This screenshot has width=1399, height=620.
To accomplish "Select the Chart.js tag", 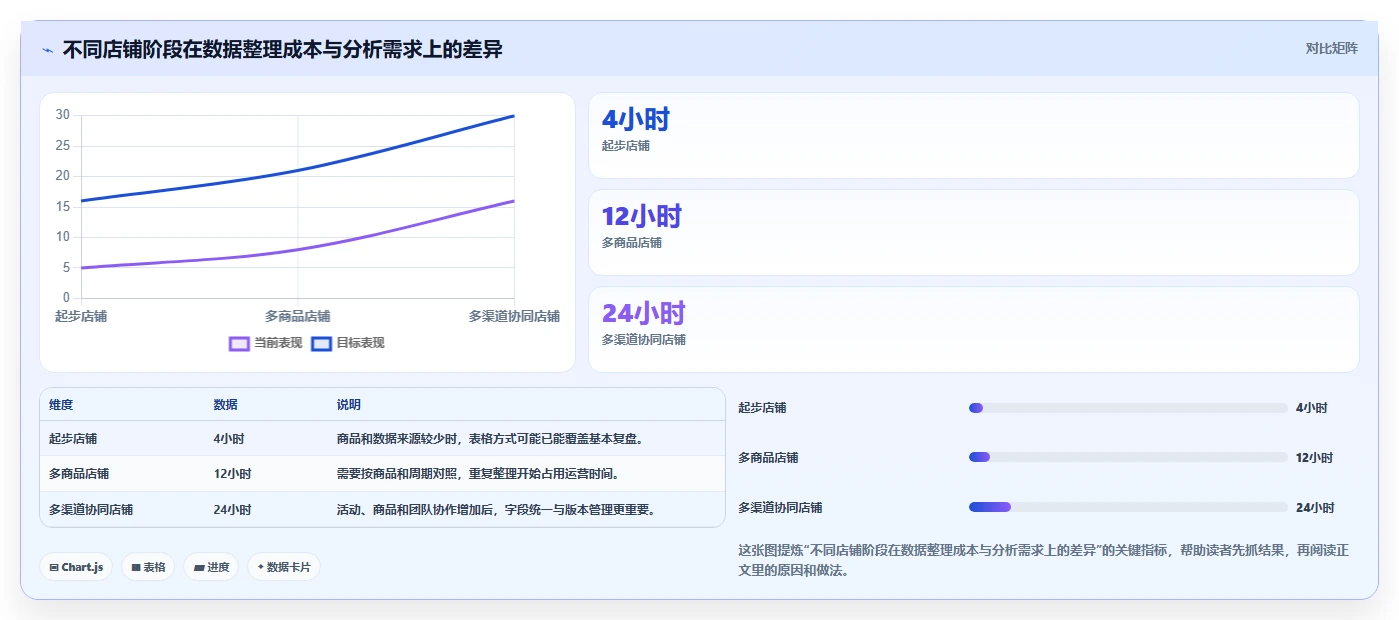I will 76,567.
